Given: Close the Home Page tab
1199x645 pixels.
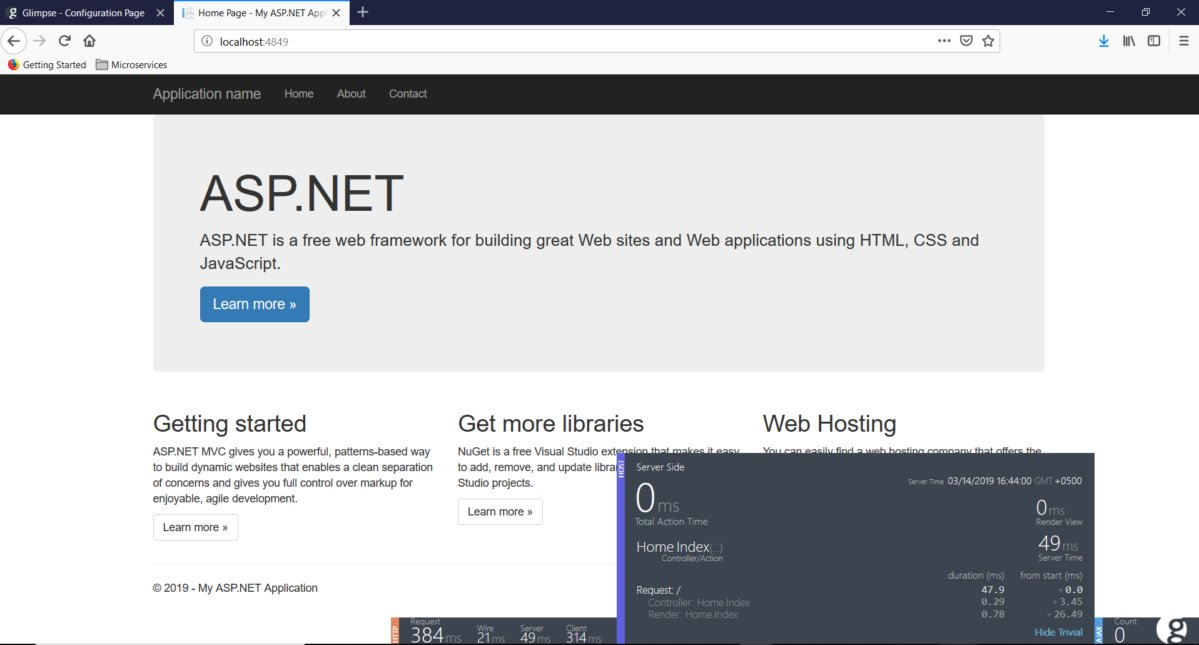Looking at the screenshot, I should pos(336,13).
